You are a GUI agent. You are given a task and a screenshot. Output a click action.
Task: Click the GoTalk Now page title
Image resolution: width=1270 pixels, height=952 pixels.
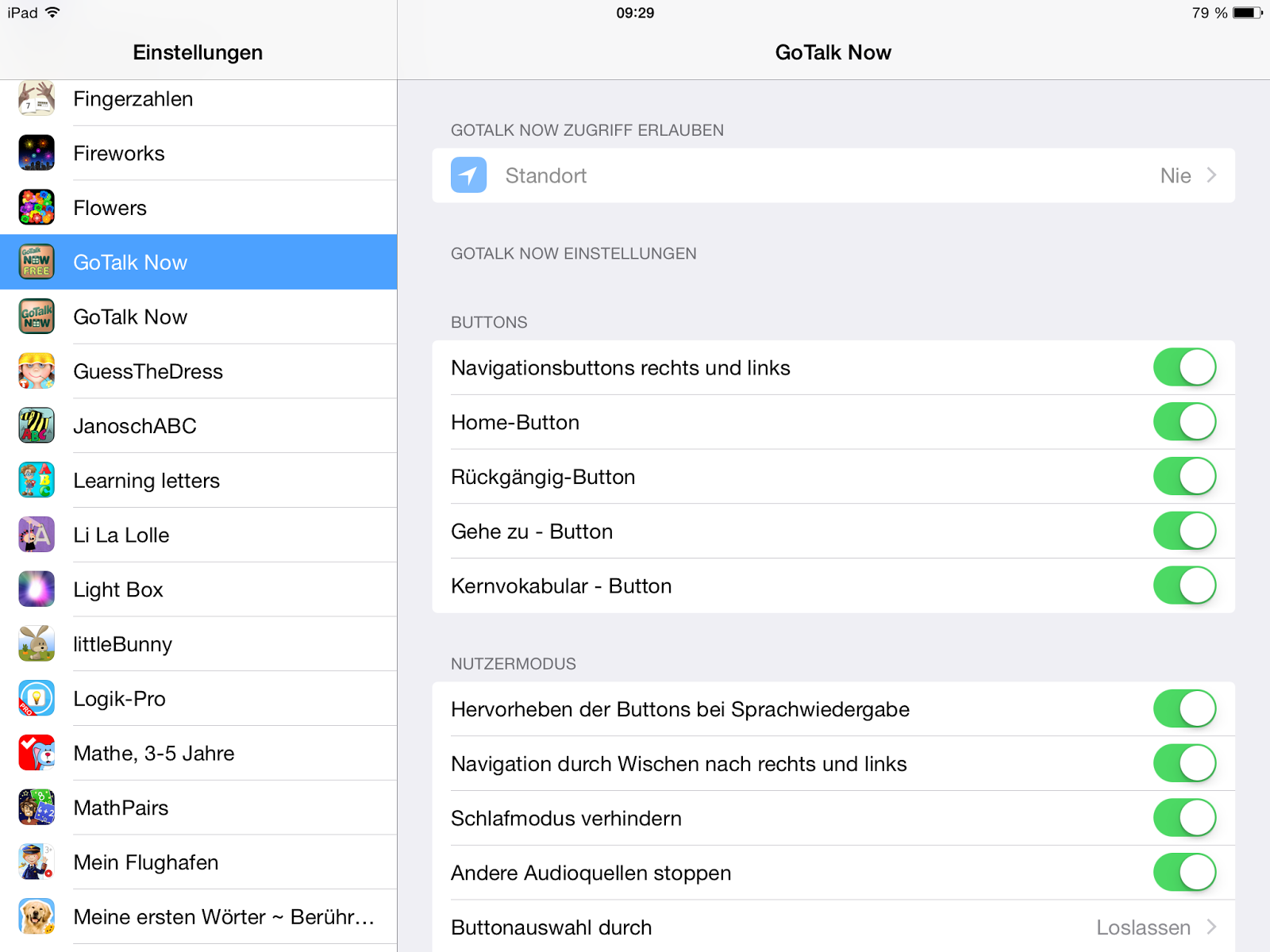833,52
